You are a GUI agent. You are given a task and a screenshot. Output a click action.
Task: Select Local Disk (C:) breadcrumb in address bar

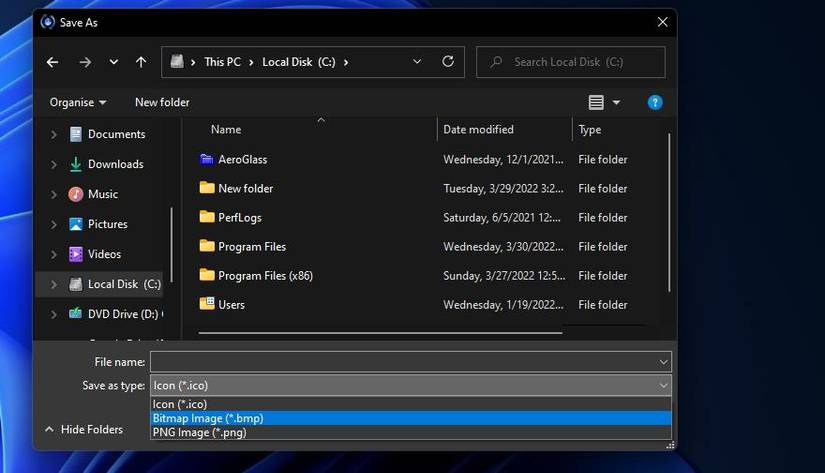point(299,62)
